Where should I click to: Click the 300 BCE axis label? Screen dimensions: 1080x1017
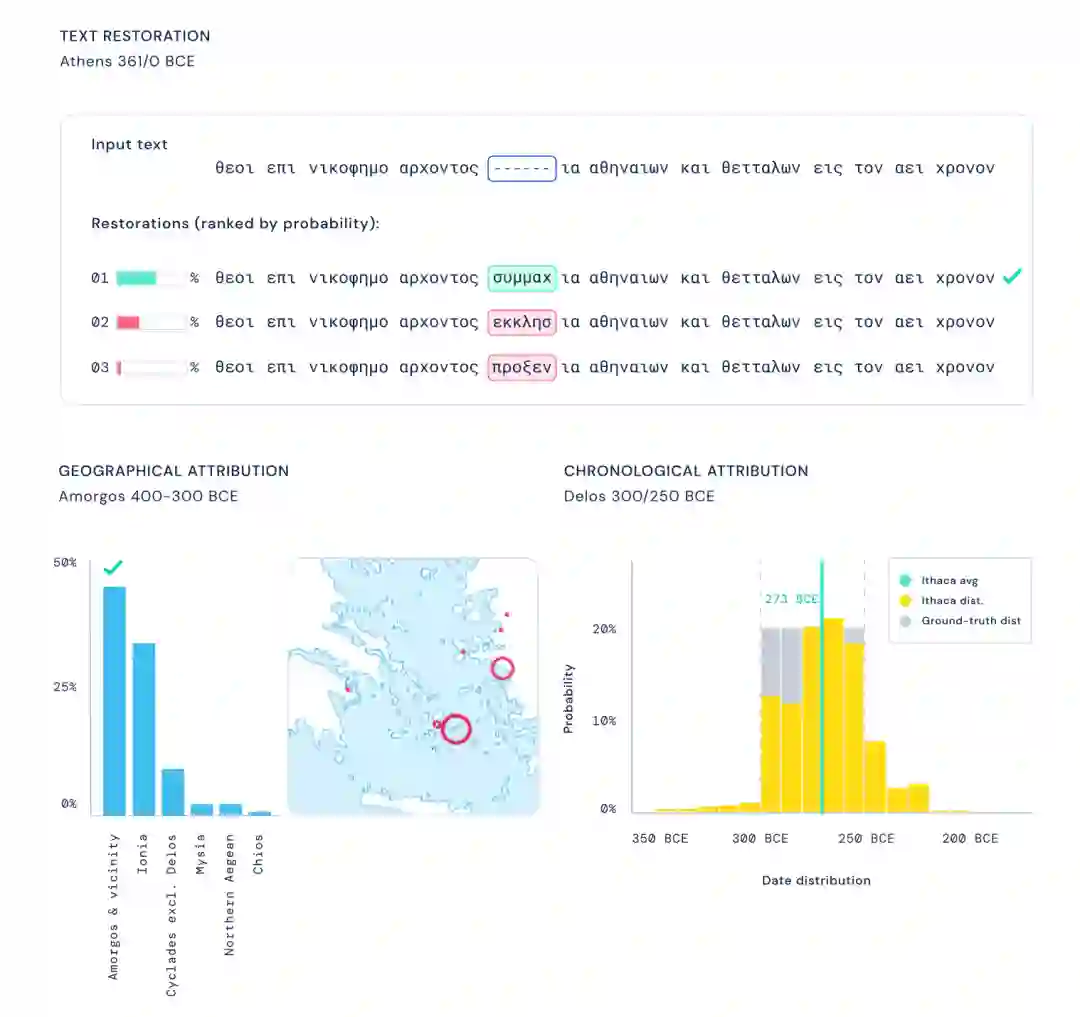click(x=760, y=839)
